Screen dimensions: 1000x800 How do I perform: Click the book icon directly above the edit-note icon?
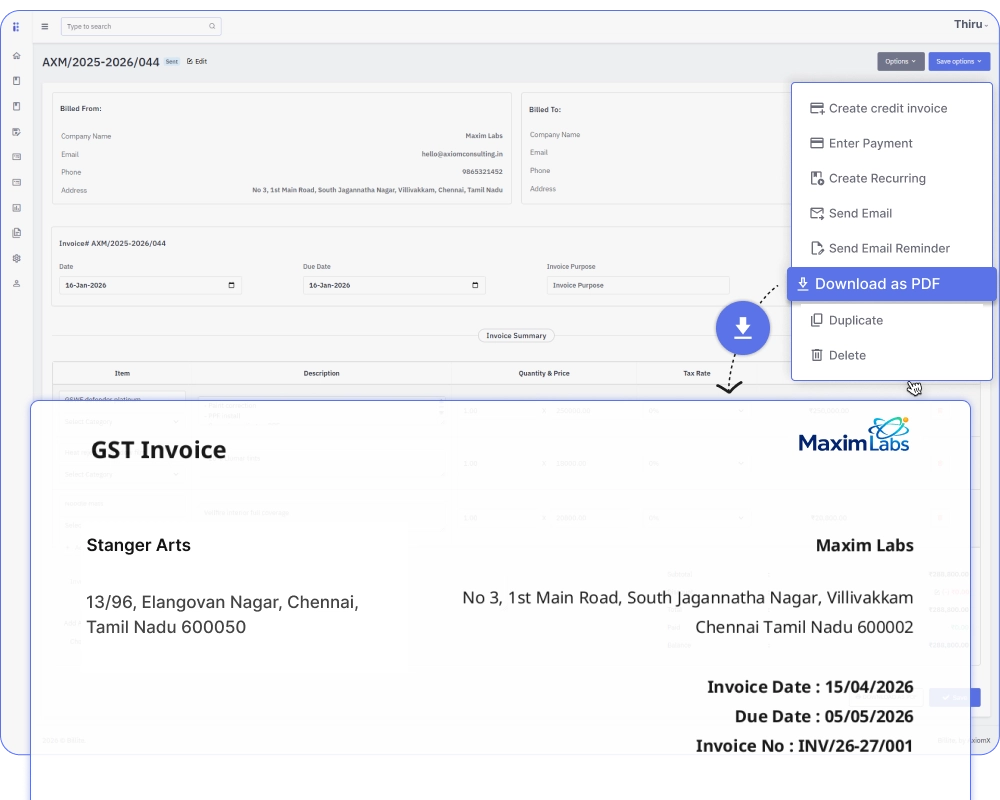[17, 107]
